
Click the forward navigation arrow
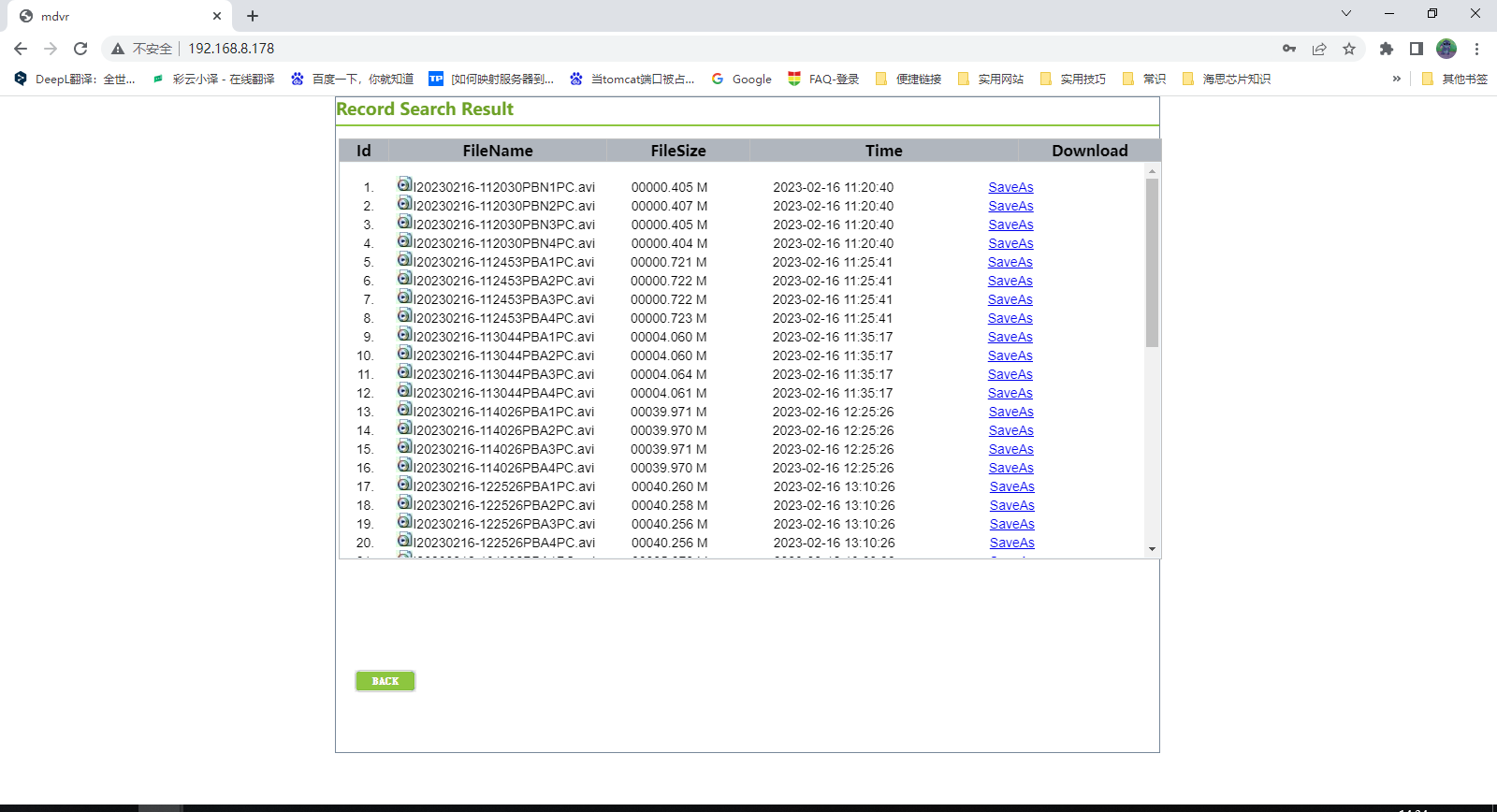pos(51,49)
